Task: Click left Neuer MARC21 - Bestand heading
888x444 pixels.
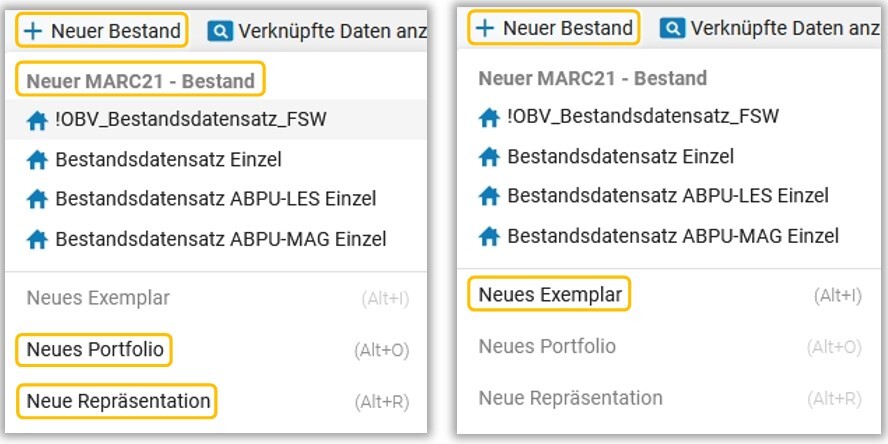Action: tap(140, 82)
